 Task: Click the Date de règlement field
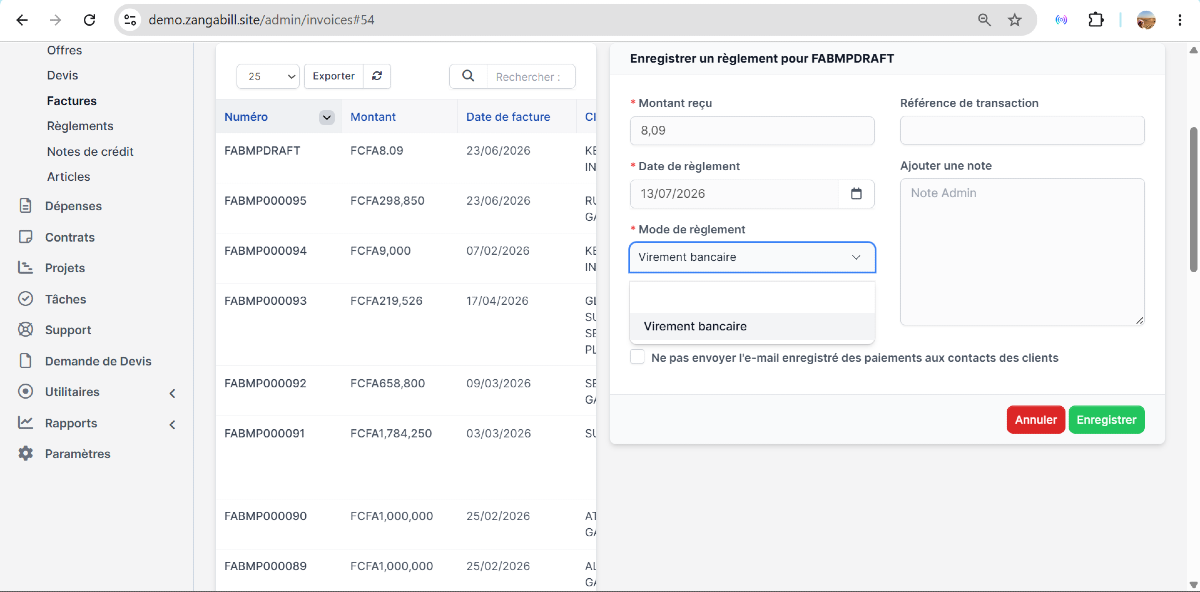[x=735, y=194]
